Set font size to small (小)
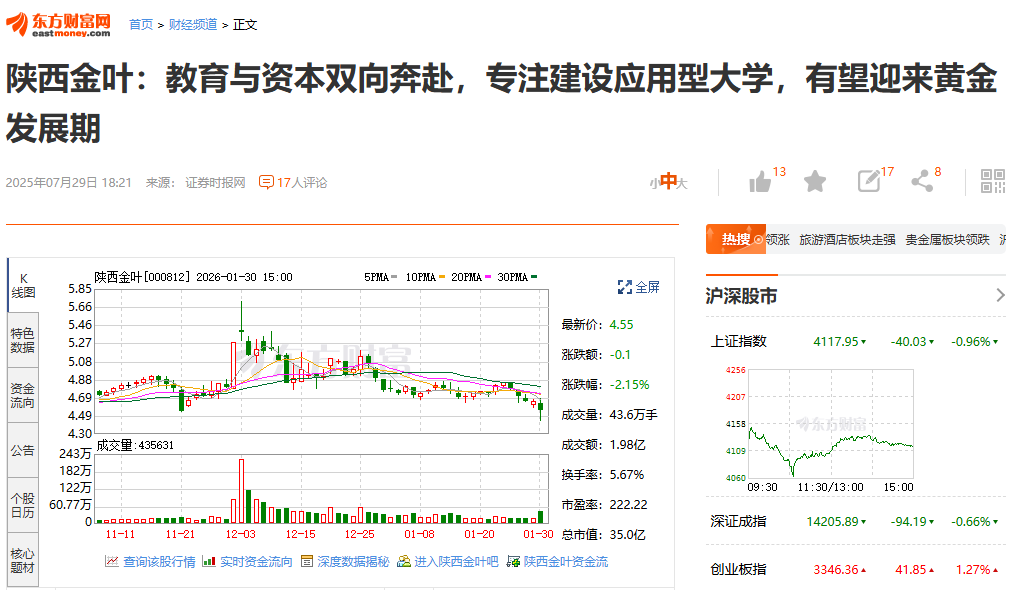The height and width of the screenshot is (590, 1033). point(653,183)
